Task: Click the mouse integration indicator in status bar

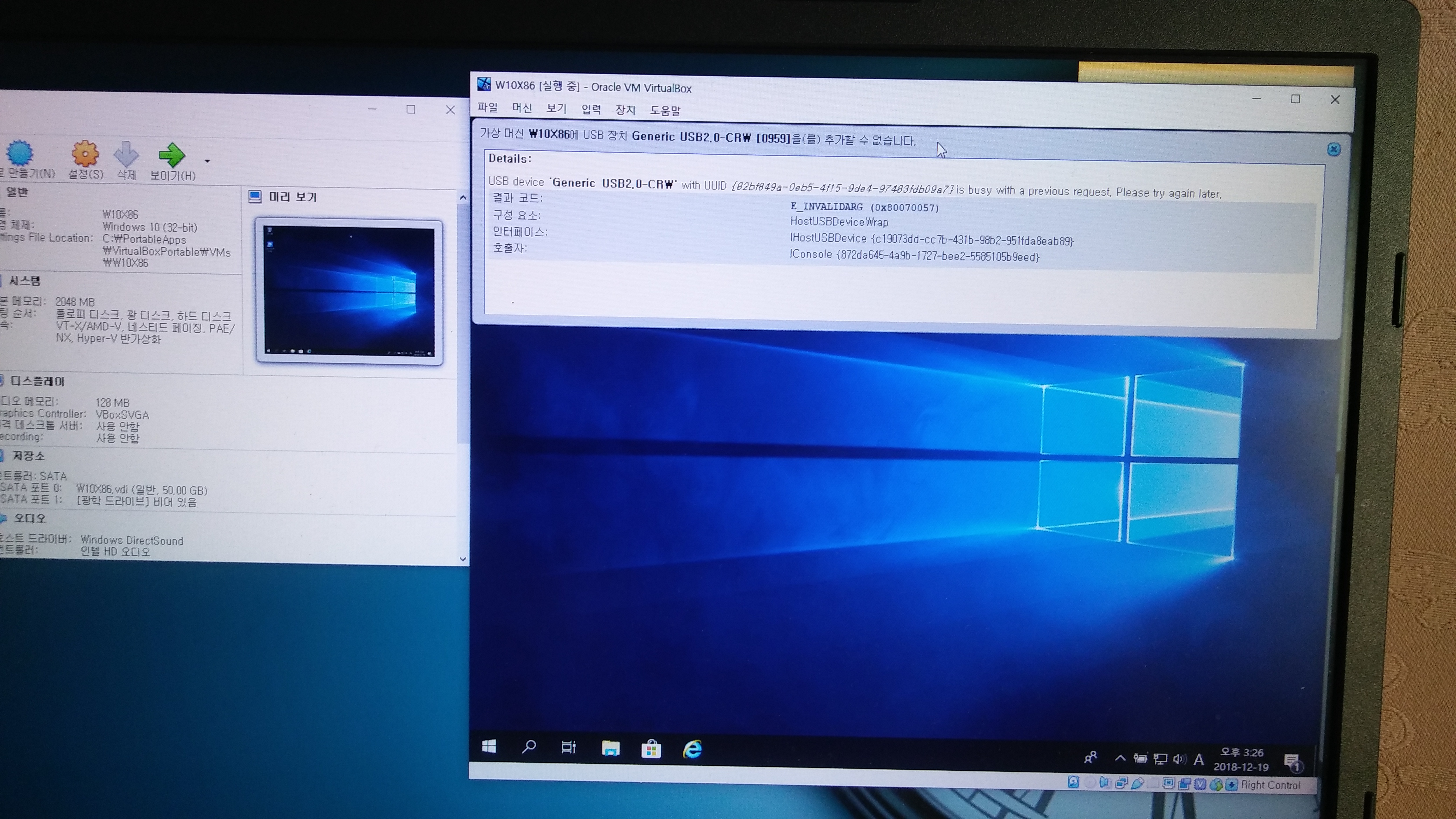Action: coord(1216,785)
